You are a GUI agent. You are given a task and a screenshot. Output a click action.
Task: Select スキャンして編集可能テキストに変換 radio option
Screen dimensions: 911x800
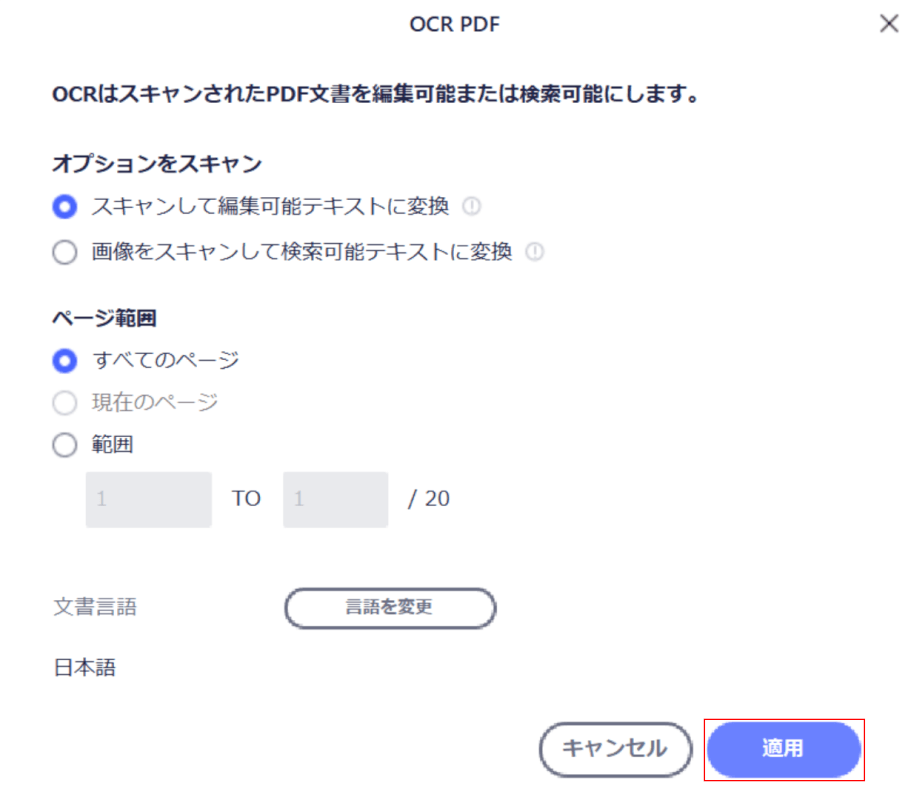pyautogui.click(x=65, y=207)
